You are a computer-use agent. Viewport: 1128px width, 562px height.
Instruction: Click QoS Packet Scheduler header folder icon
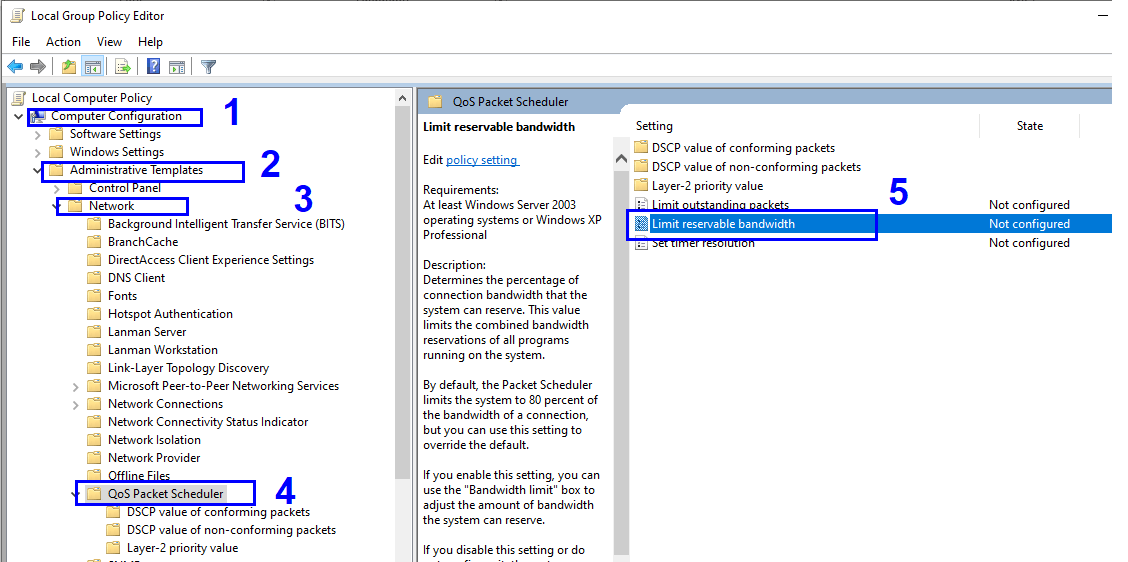pos(435,101)
